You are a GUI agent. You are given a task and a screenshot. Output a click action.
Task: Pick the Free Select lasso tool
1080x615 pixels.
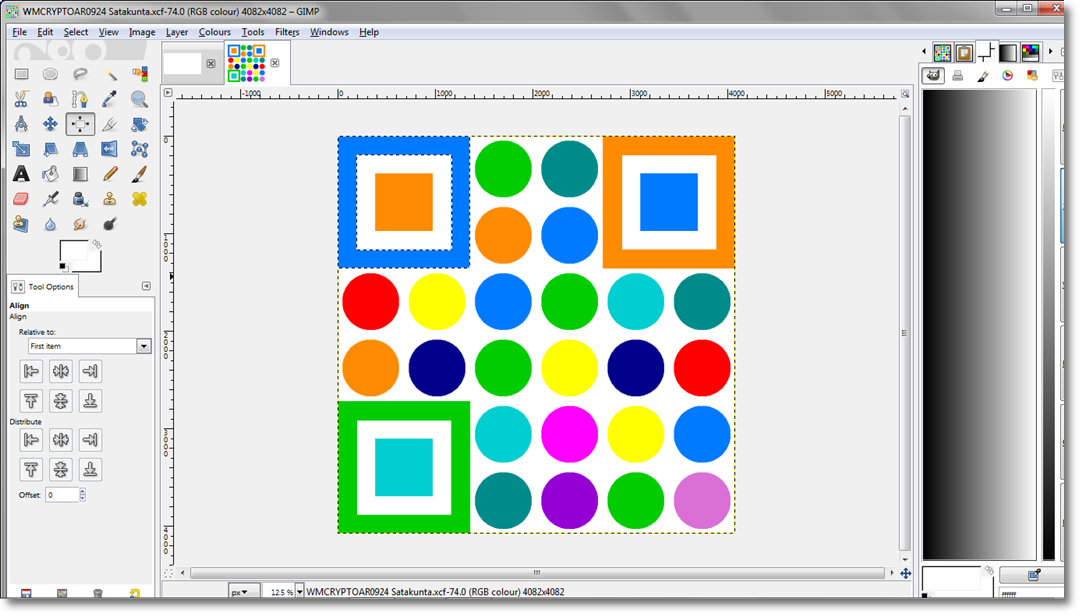pyautogui.click(x=80, y=74)
